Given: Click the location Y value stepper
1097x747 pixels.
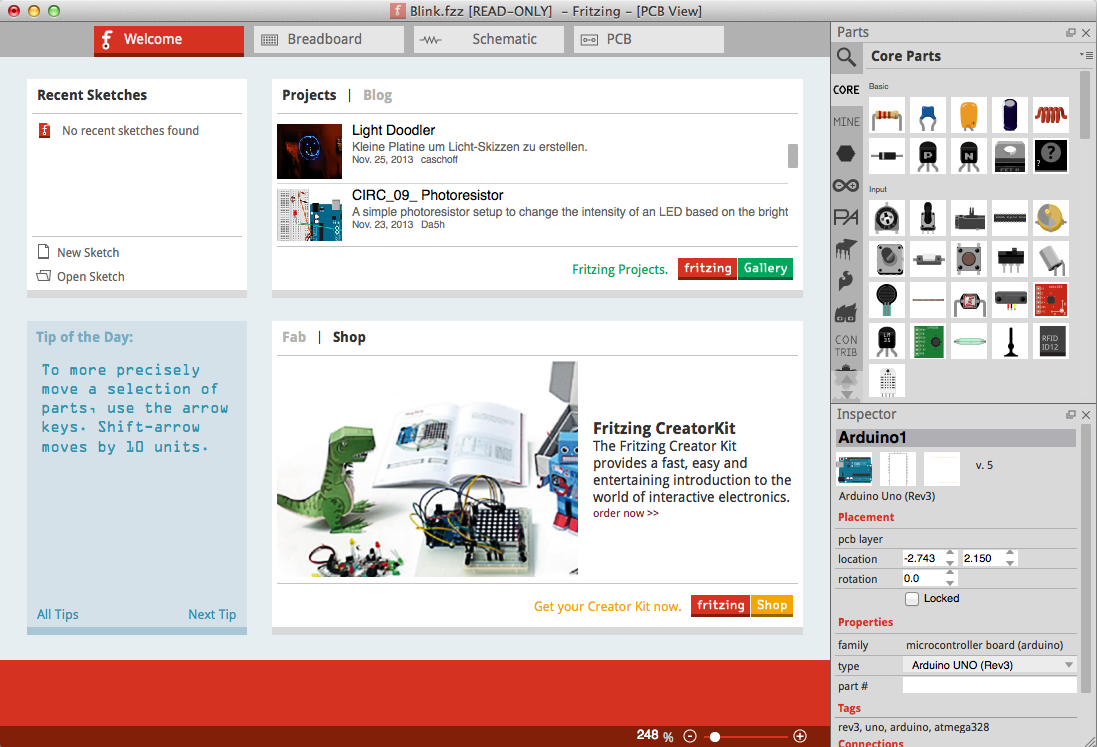Looking at the screenshot, I should pos(1010,558).
